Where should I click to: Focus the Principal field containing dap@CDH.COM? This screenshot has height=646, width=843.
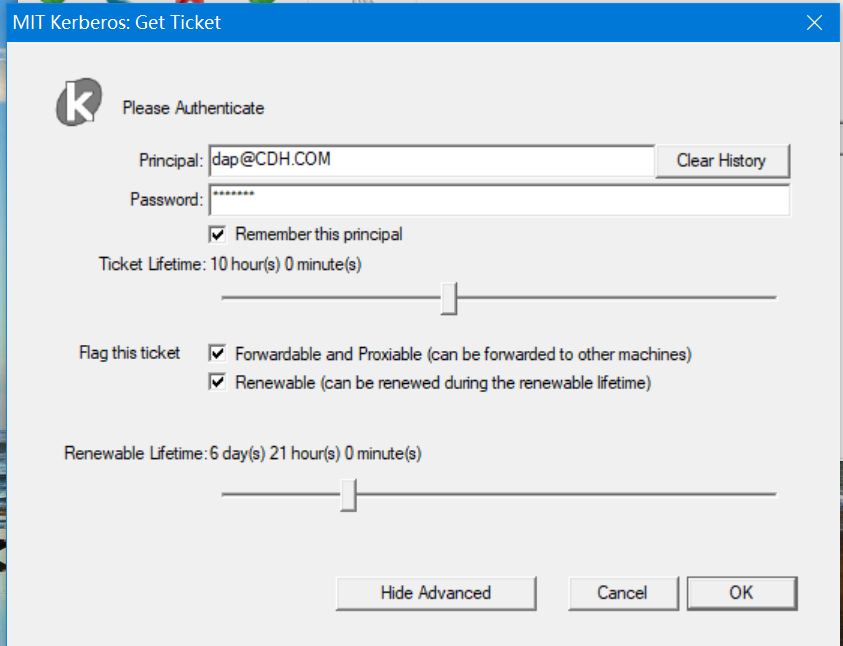pyautogui.click(x=432, y=160)
